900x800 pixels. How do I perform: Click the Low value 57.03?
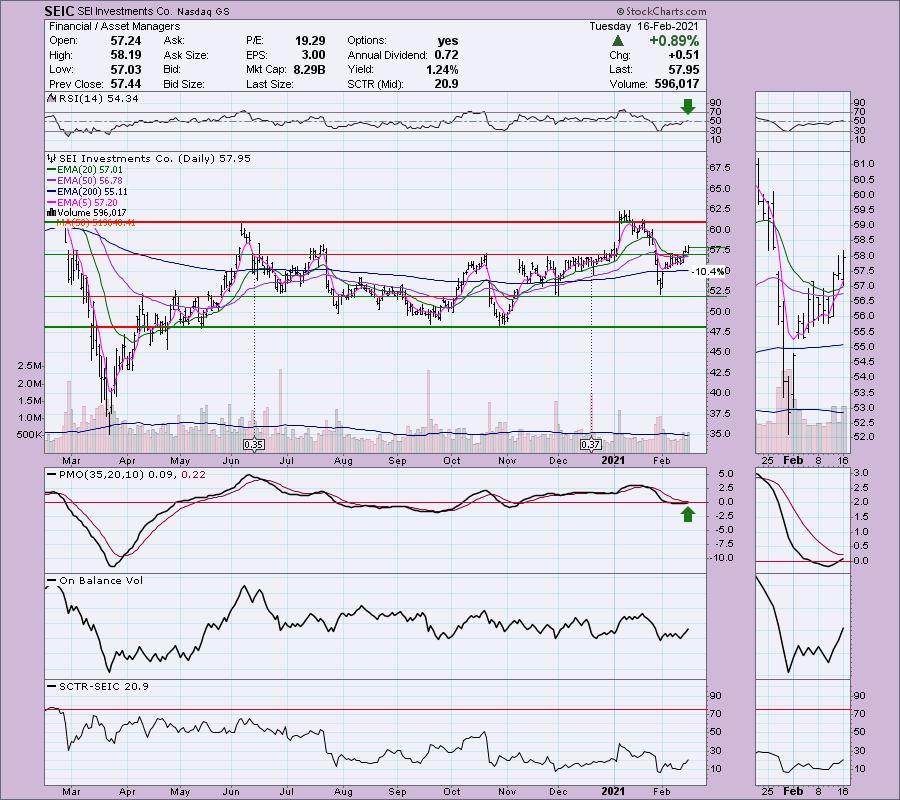pyautogui.click(x=126, y=69)
